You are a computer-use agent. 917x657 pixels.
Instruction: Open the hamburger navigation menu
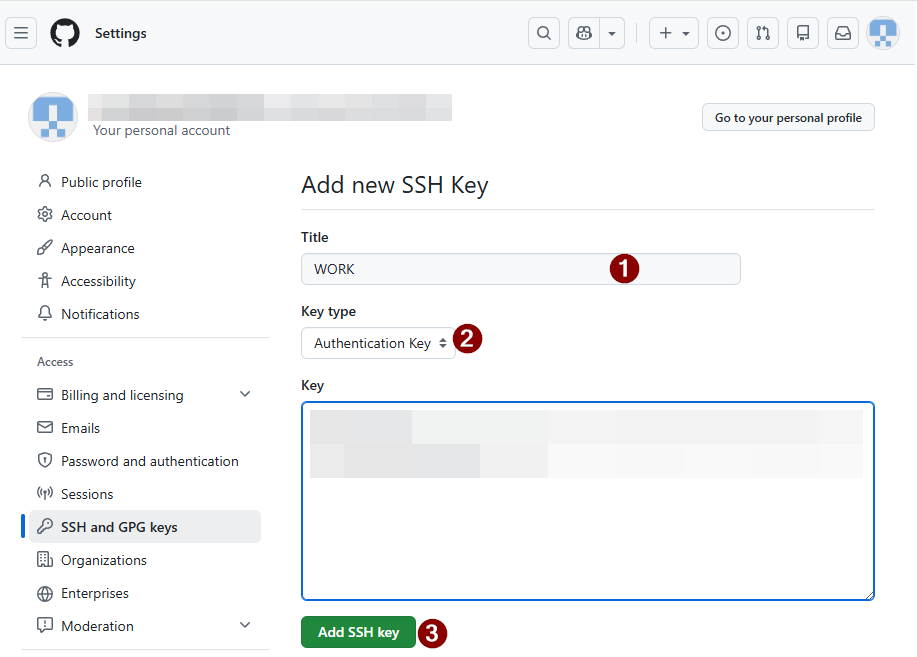pos(21,33)
